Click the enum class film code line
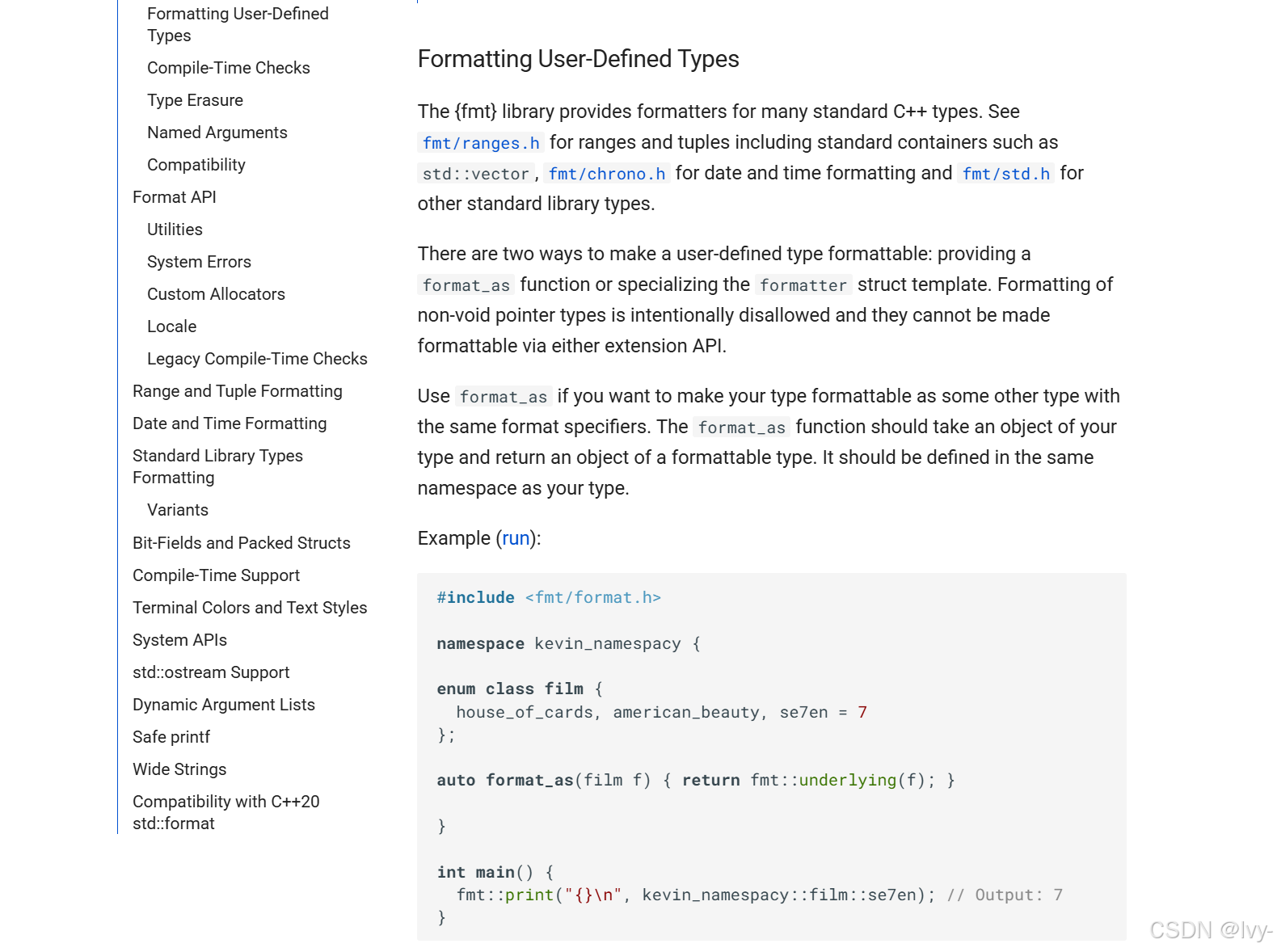Viewport: 1277px width, 952px height. point(520,689)
